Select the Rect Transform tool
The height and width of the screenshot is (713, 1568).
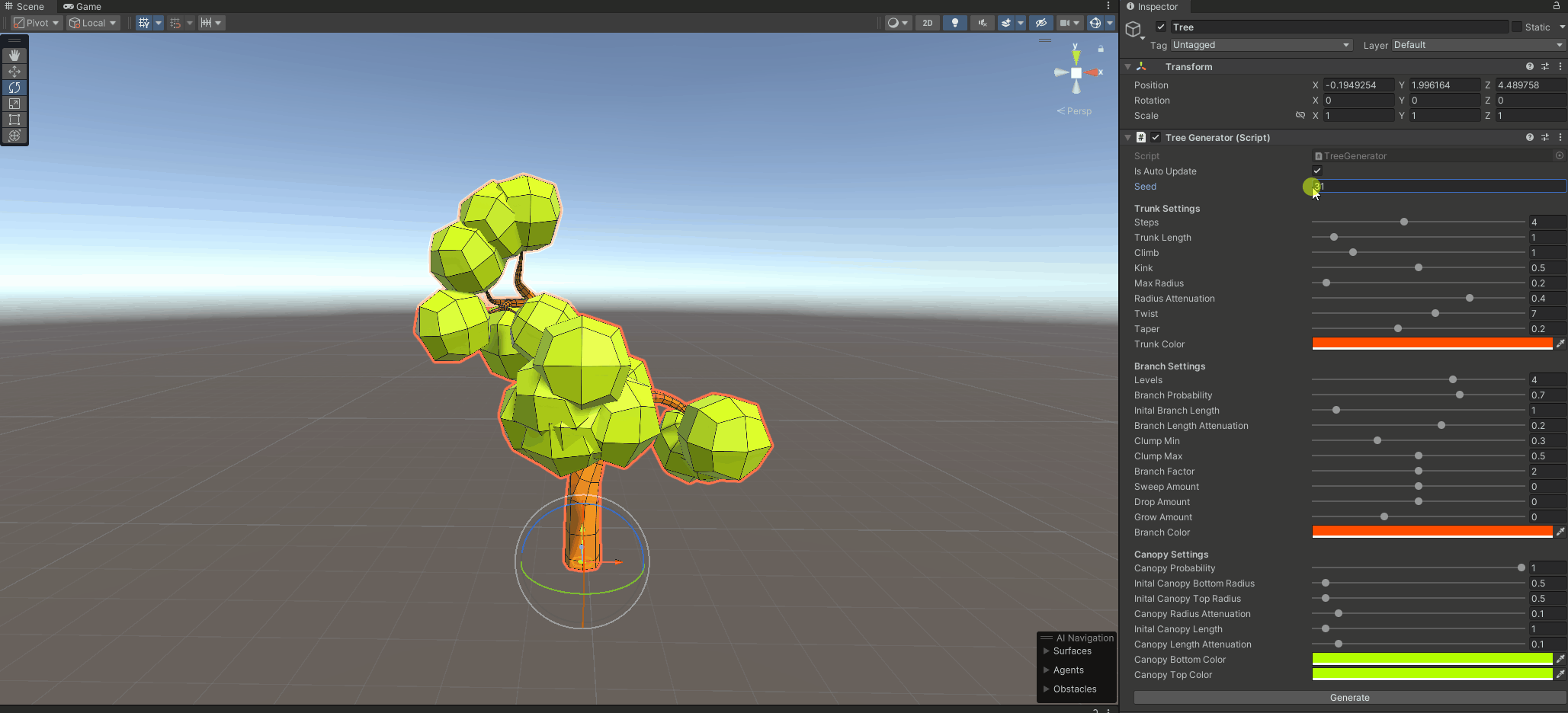[14, 120]
